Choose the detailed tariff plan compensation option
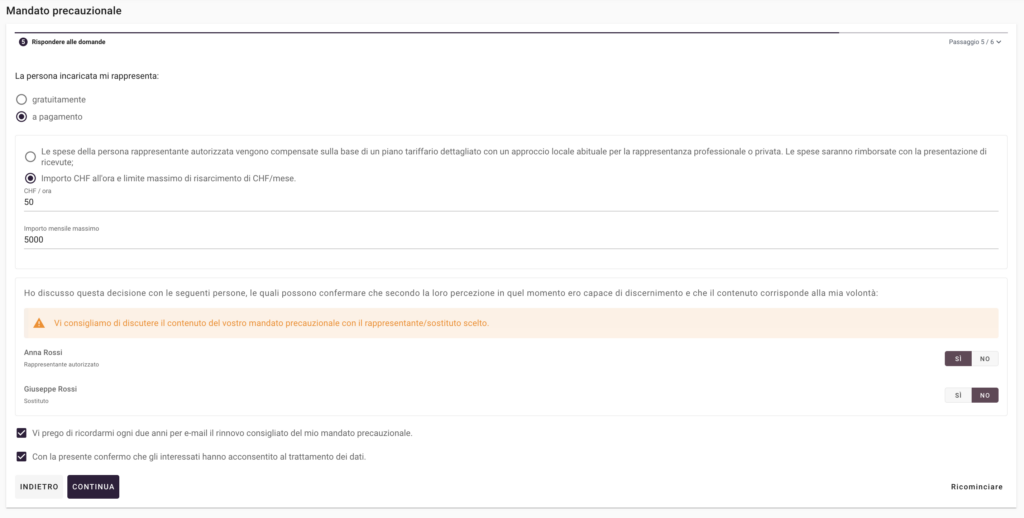Screen dimensions: 1024x518 click(x=30, y=156)
